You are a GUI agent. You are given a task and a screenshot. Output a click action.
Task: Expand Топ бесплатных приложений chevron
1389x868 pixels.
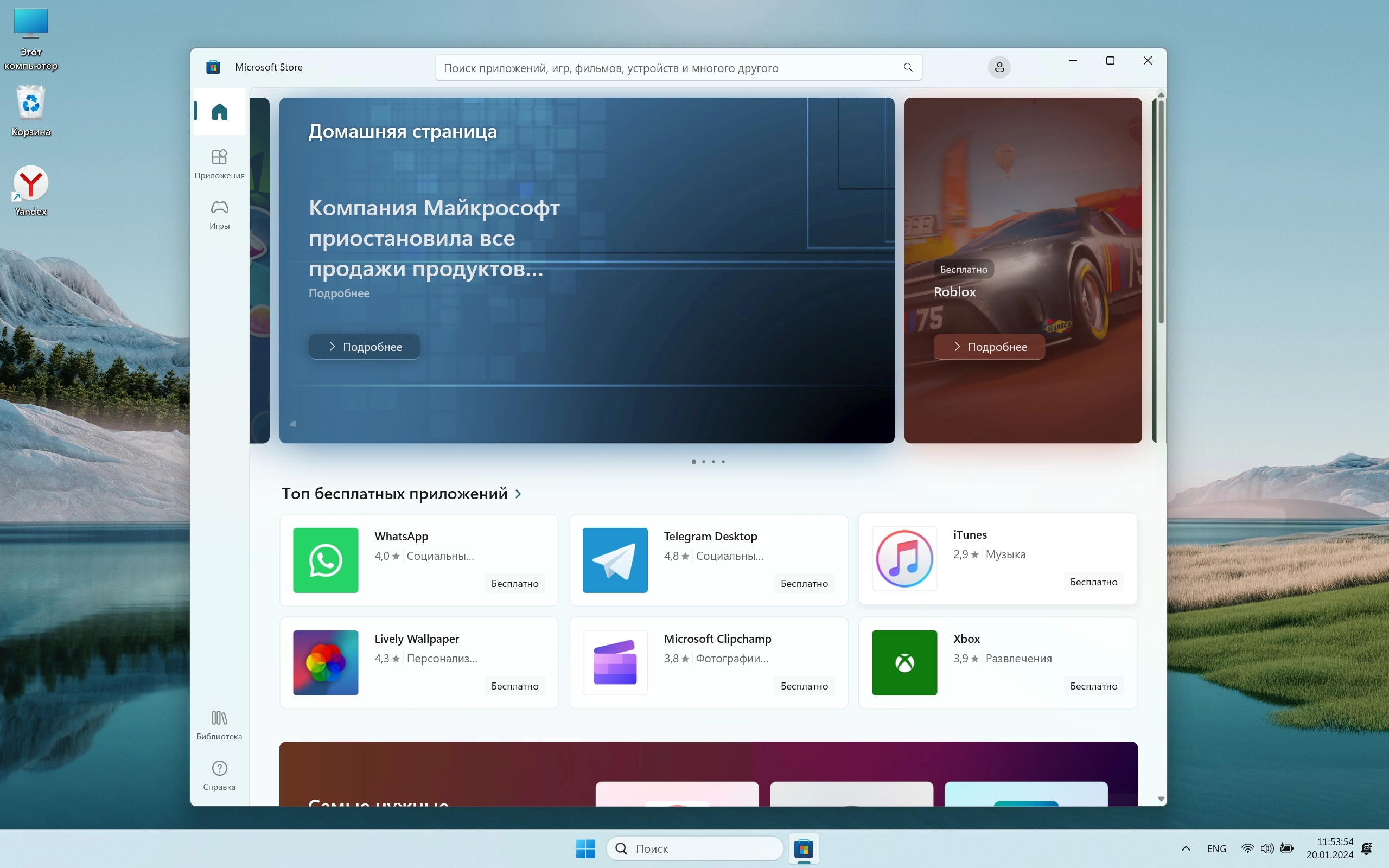tap(518, 494)
